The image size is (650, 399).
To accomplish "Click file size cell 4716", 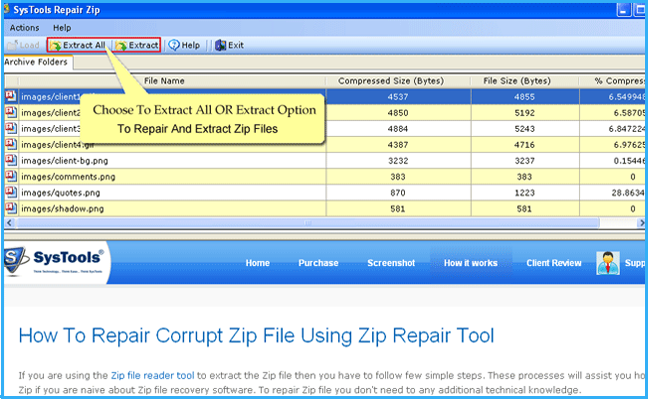I will pyautogui.click(x=524, y=145).
